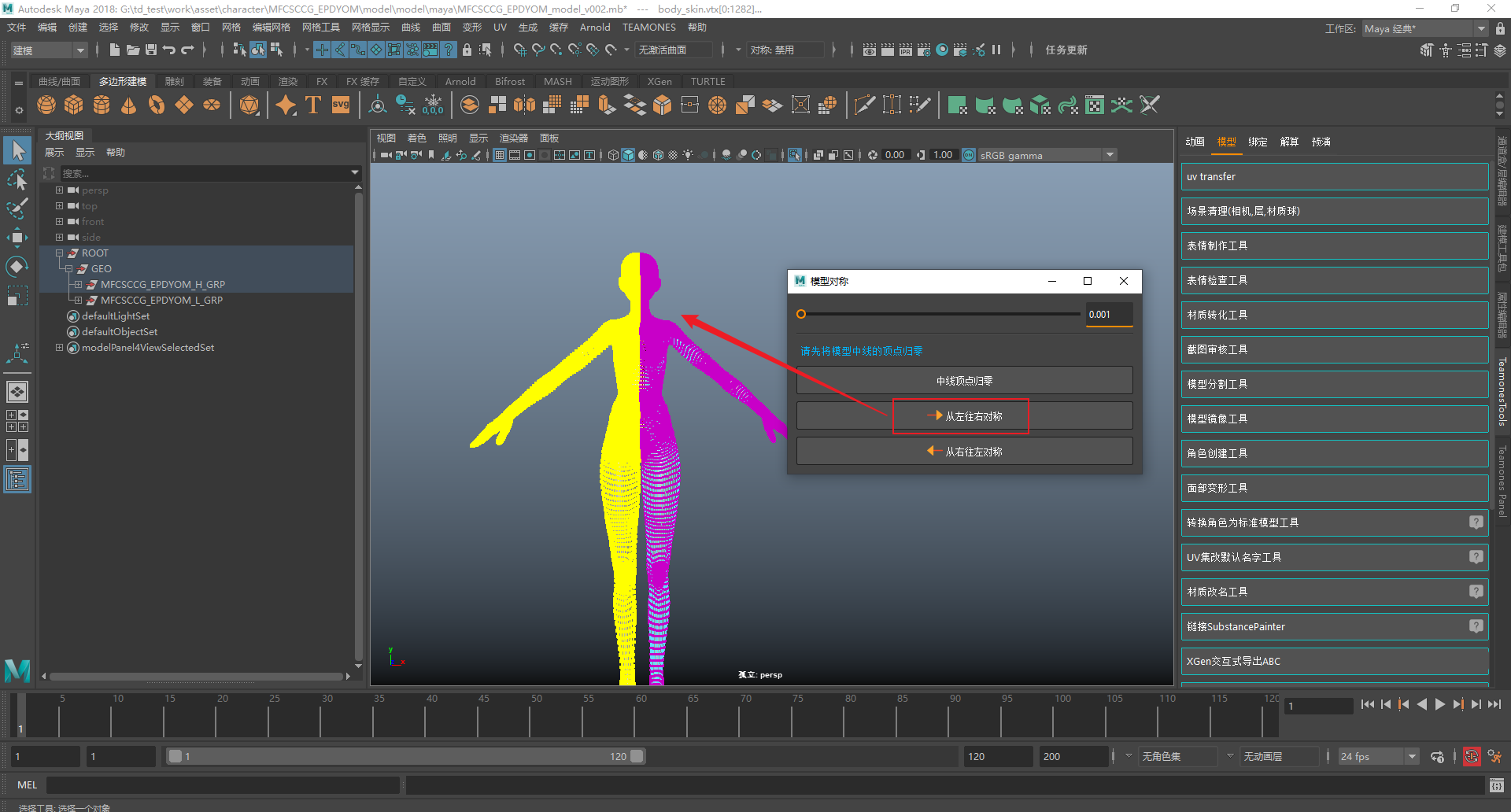Click the 从右往左对称 button
Viewport: 1511px width, 812px height.
coord(964,452)
